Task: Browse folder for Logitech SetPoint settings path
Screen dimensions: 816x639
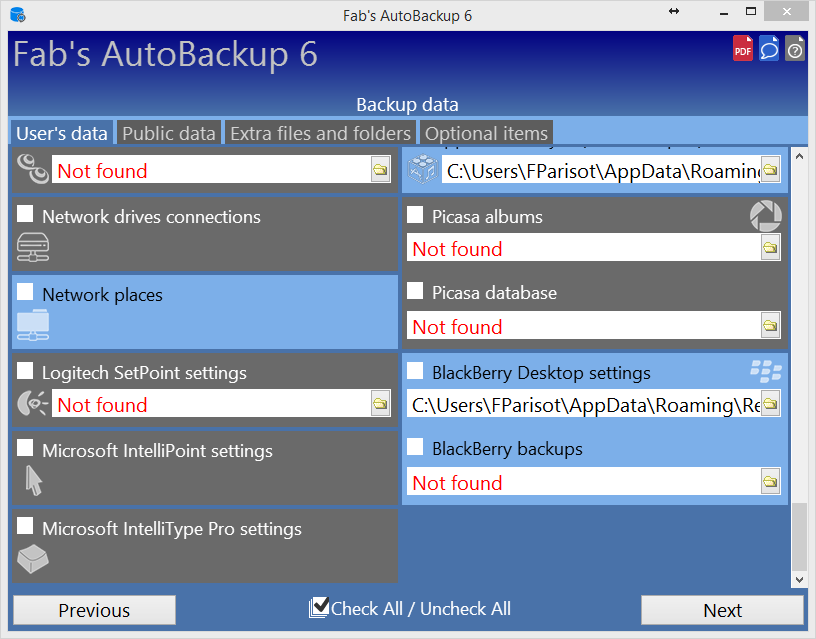Action: pos(380,404)
